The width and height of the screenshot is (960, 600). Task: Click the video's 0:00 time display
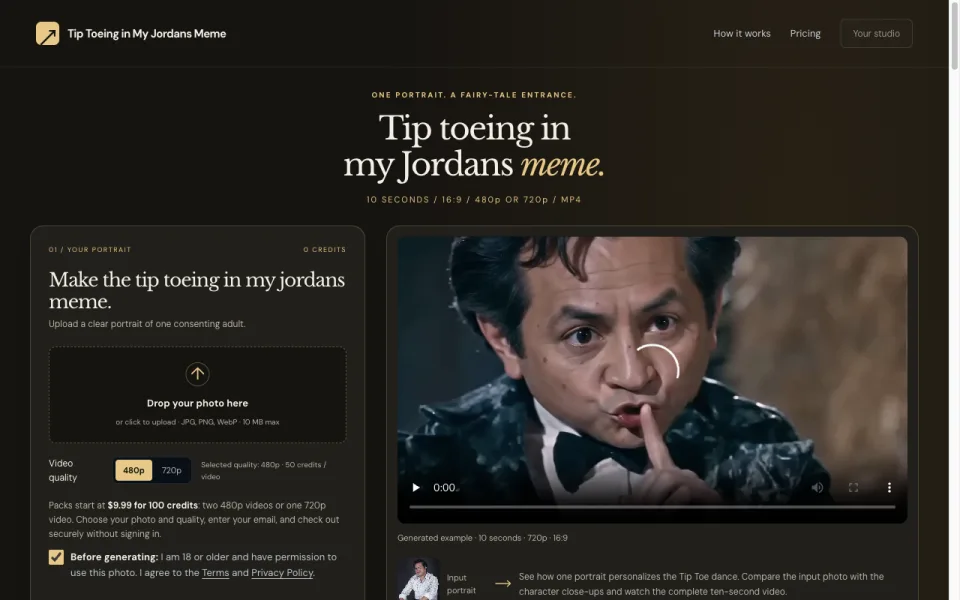444,488
